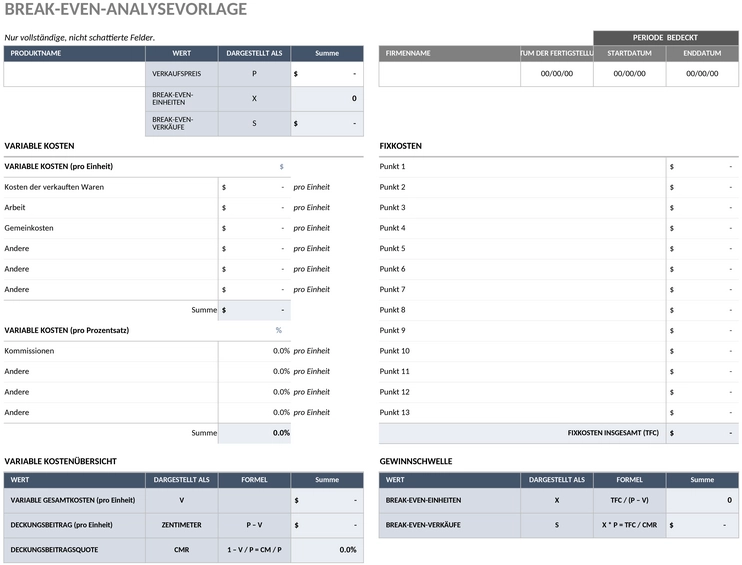Select amount cell for Kosten der verkauften Waren
The image size is (742, 565).
pos(254,187)
